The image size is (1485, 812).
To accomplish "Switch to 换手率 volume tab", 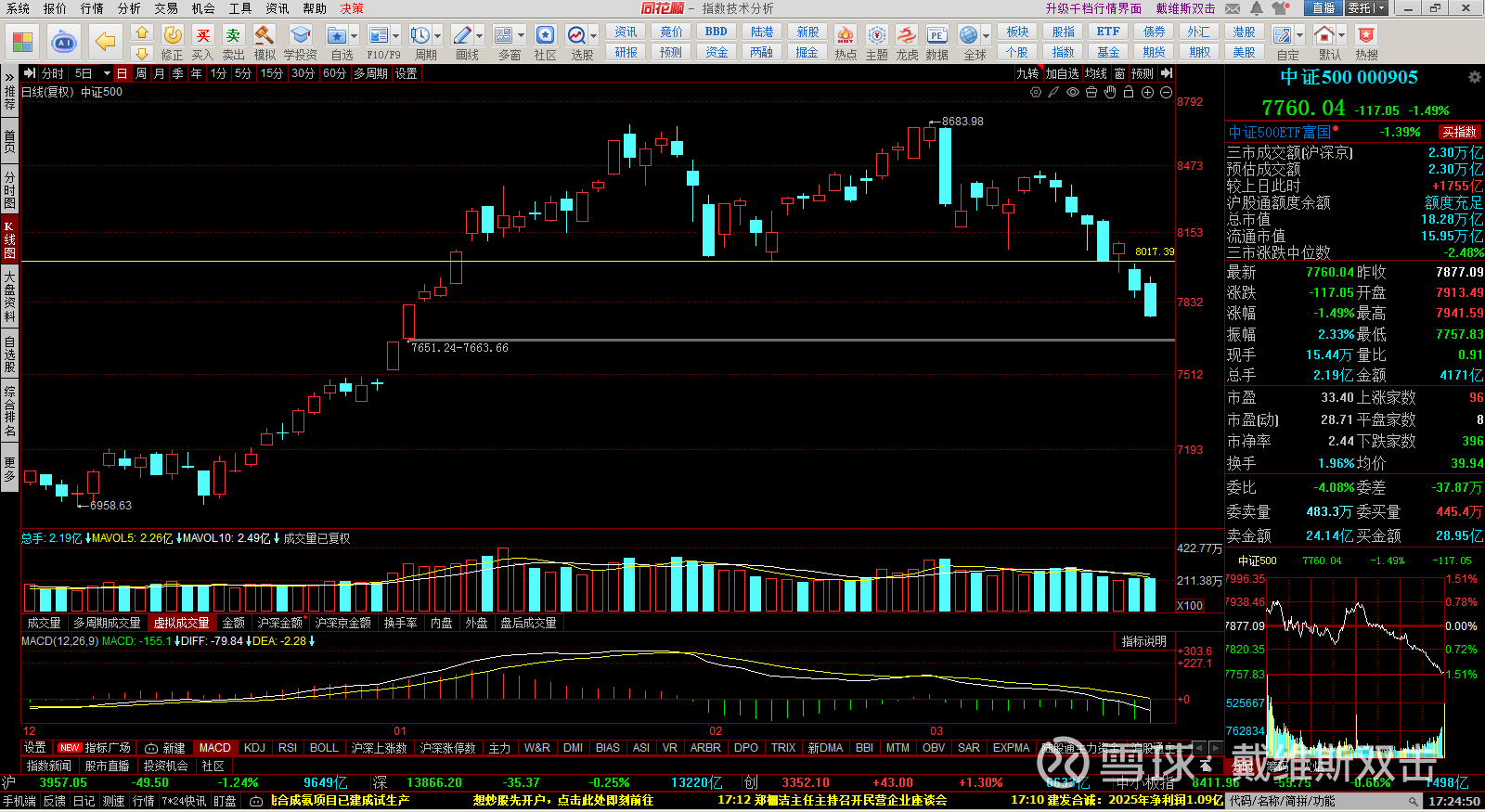I will click(x=401, y=624).
